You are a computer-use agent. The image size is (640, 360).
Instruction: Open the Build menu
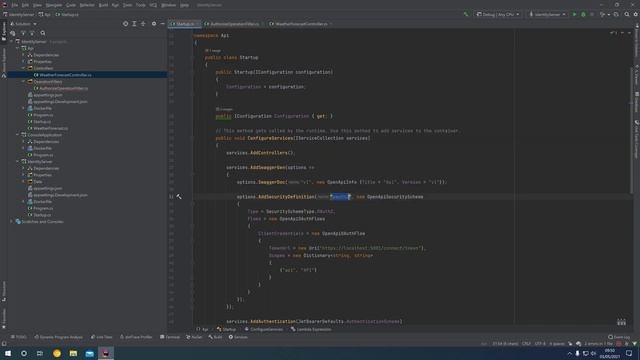pos(104,5)
